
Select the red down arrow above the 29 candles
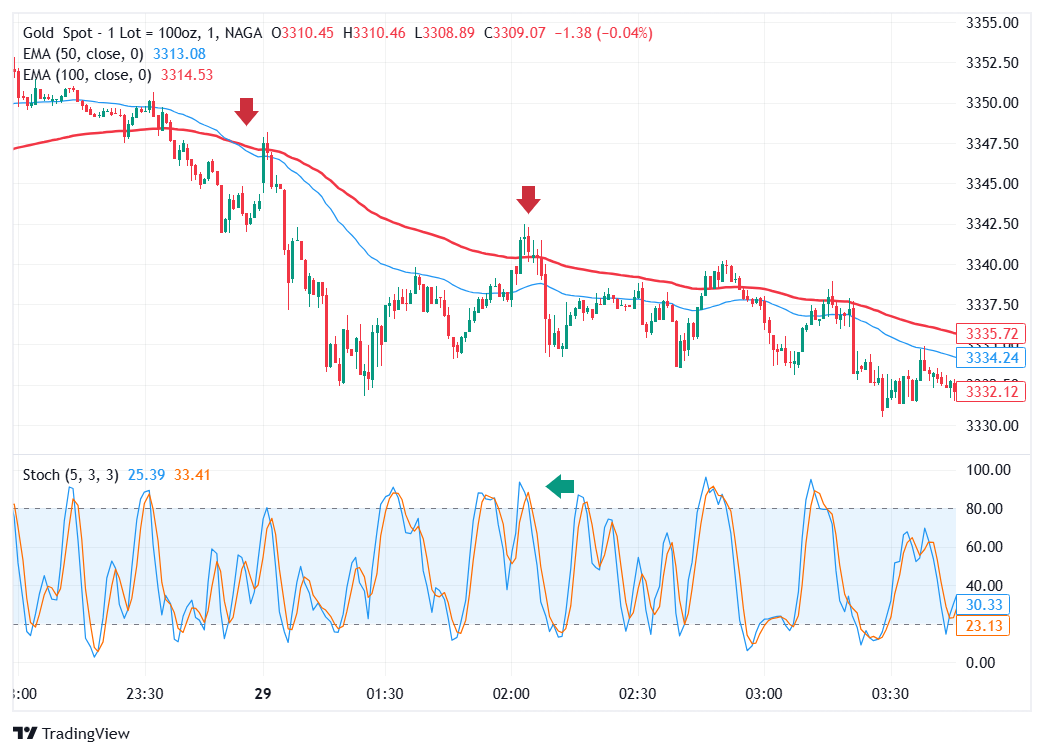[x=246, y=108]
